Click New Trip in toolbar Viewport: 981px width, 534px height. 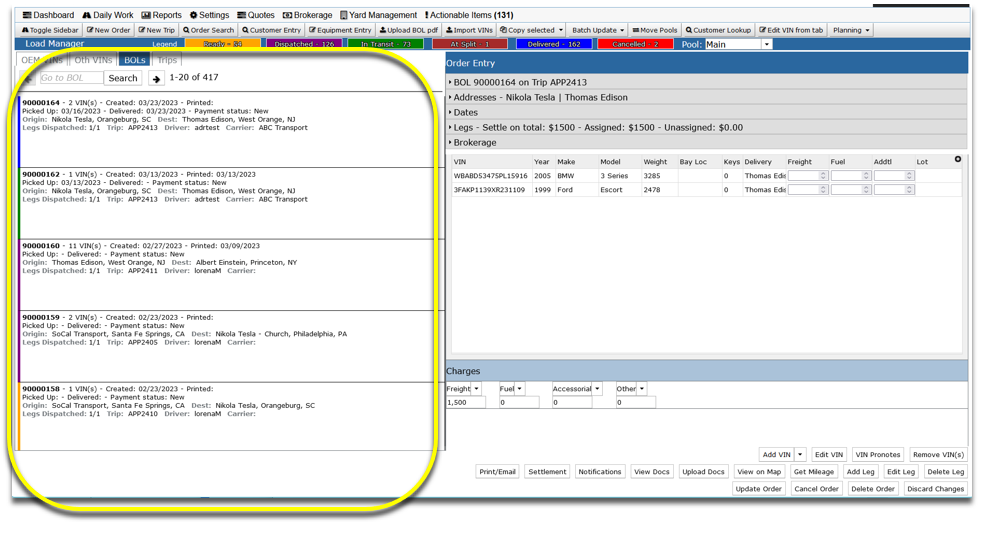click(156, 30)
